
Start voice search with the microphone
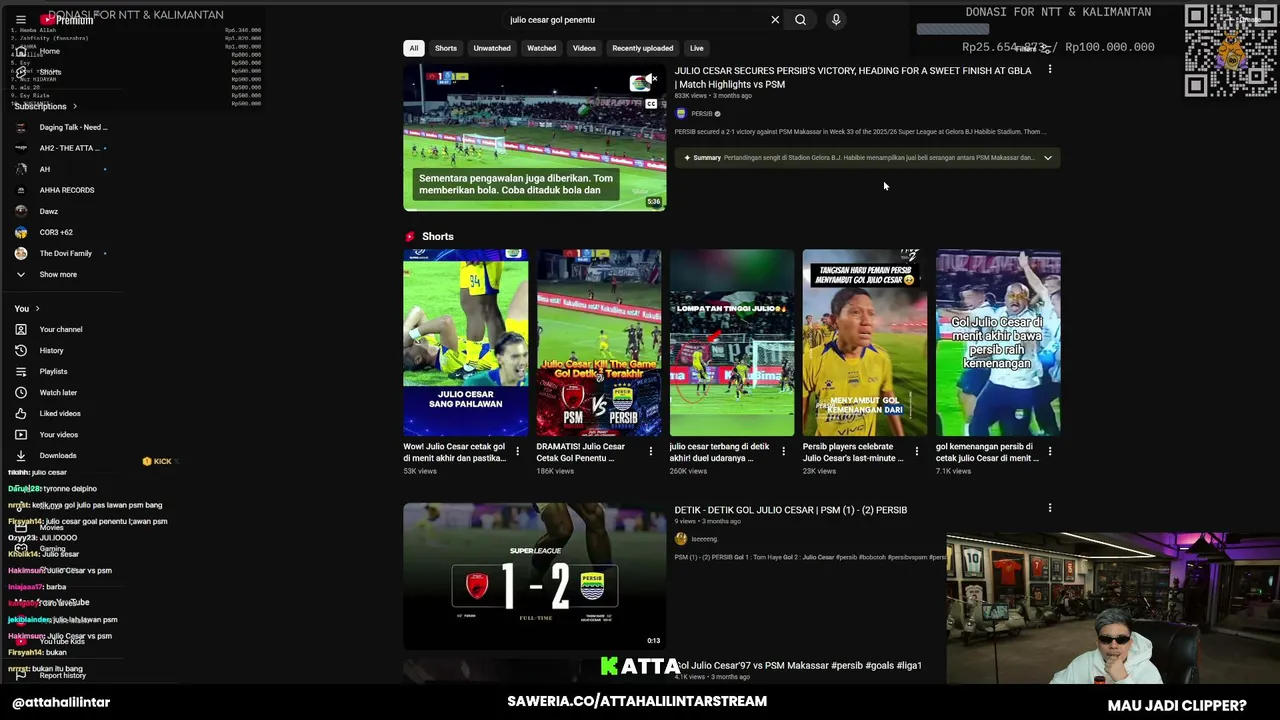(x=836, y=19)
